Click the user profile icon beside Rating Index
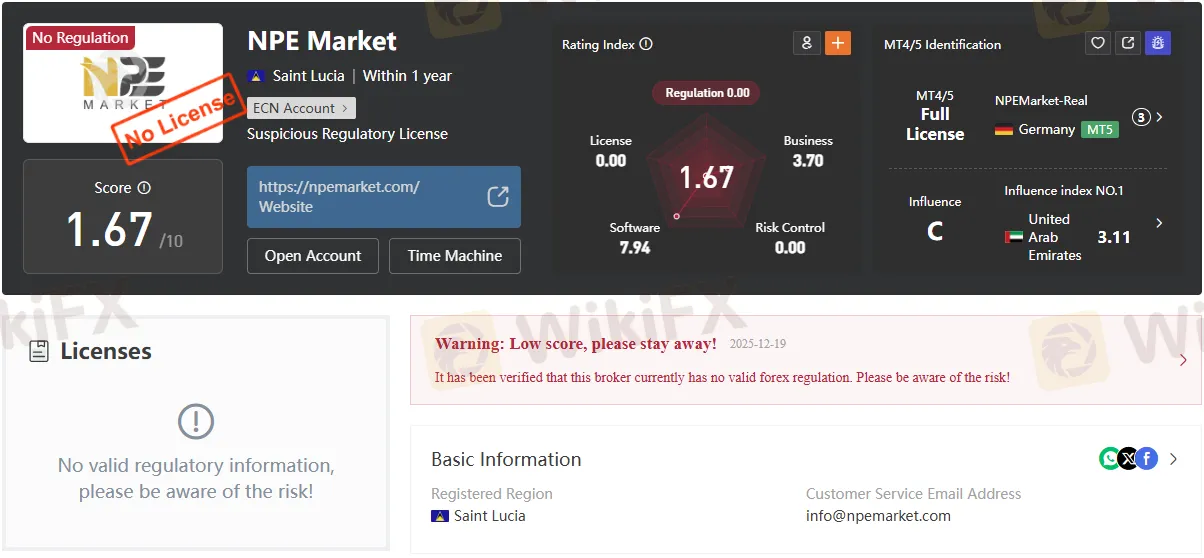The width and height of the screenshot is (1204, 558). 806,43
